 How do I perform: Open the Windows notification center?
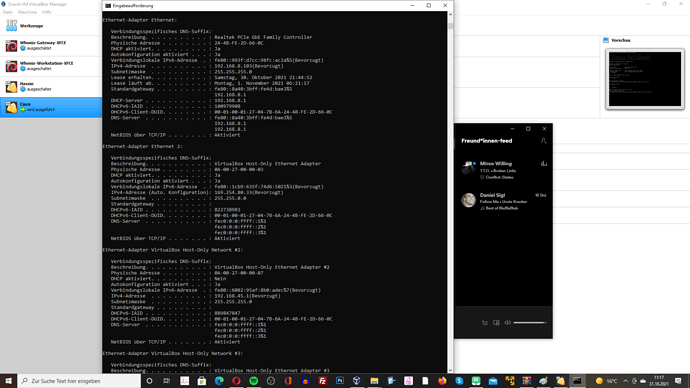678,381
